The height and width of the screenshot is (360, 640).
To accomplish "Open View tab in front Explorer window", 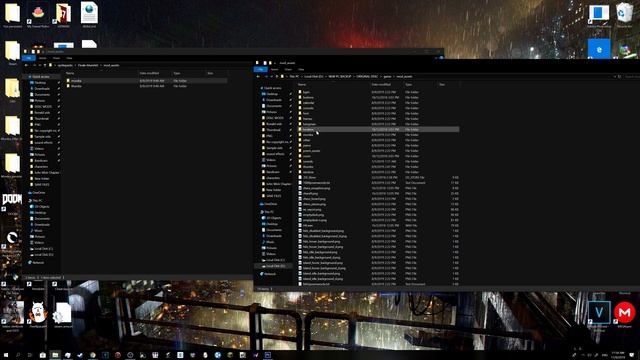I will click(x=301, y=69).
